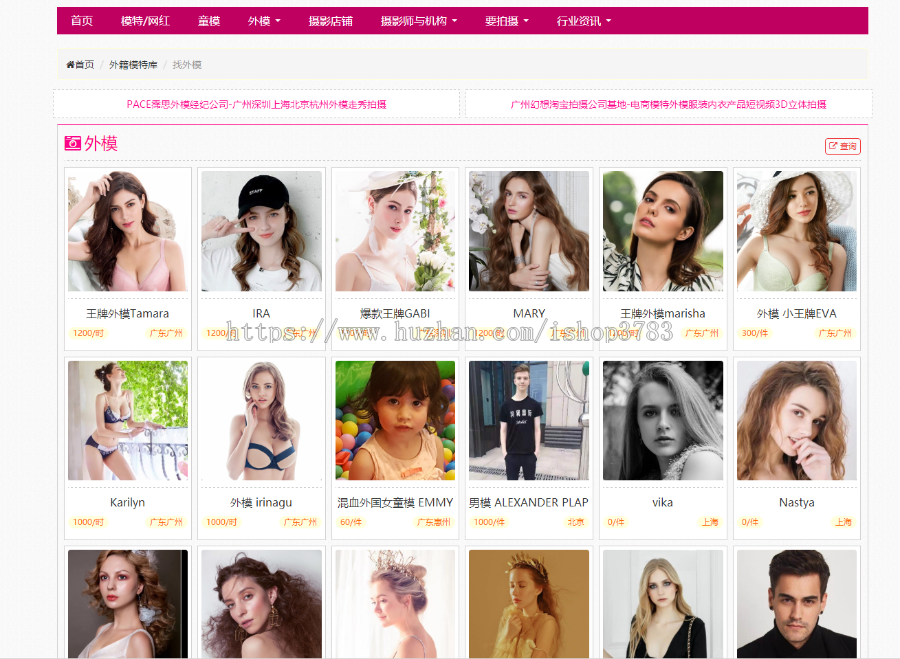Open the vika model photo
This screenshot has height=659, width=900.
pyautogui.click(x=663, y=420)
